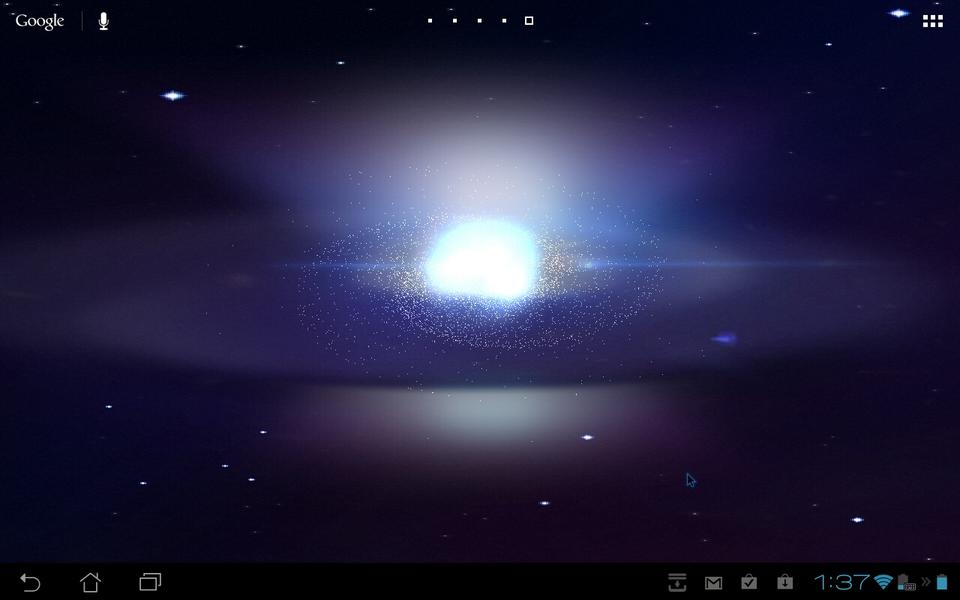Switch to the third home screen dot
Screen dimensions: 960x600
tap(480, 21)
